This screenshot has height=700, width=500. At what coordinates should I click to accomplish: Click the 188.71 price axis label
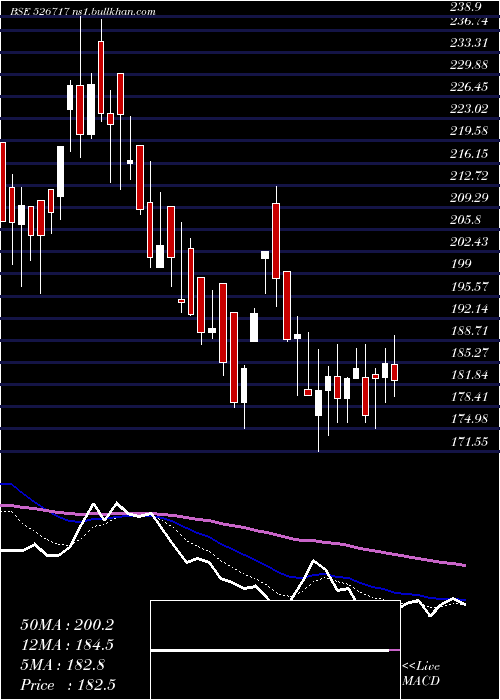[x=468, y=331]
